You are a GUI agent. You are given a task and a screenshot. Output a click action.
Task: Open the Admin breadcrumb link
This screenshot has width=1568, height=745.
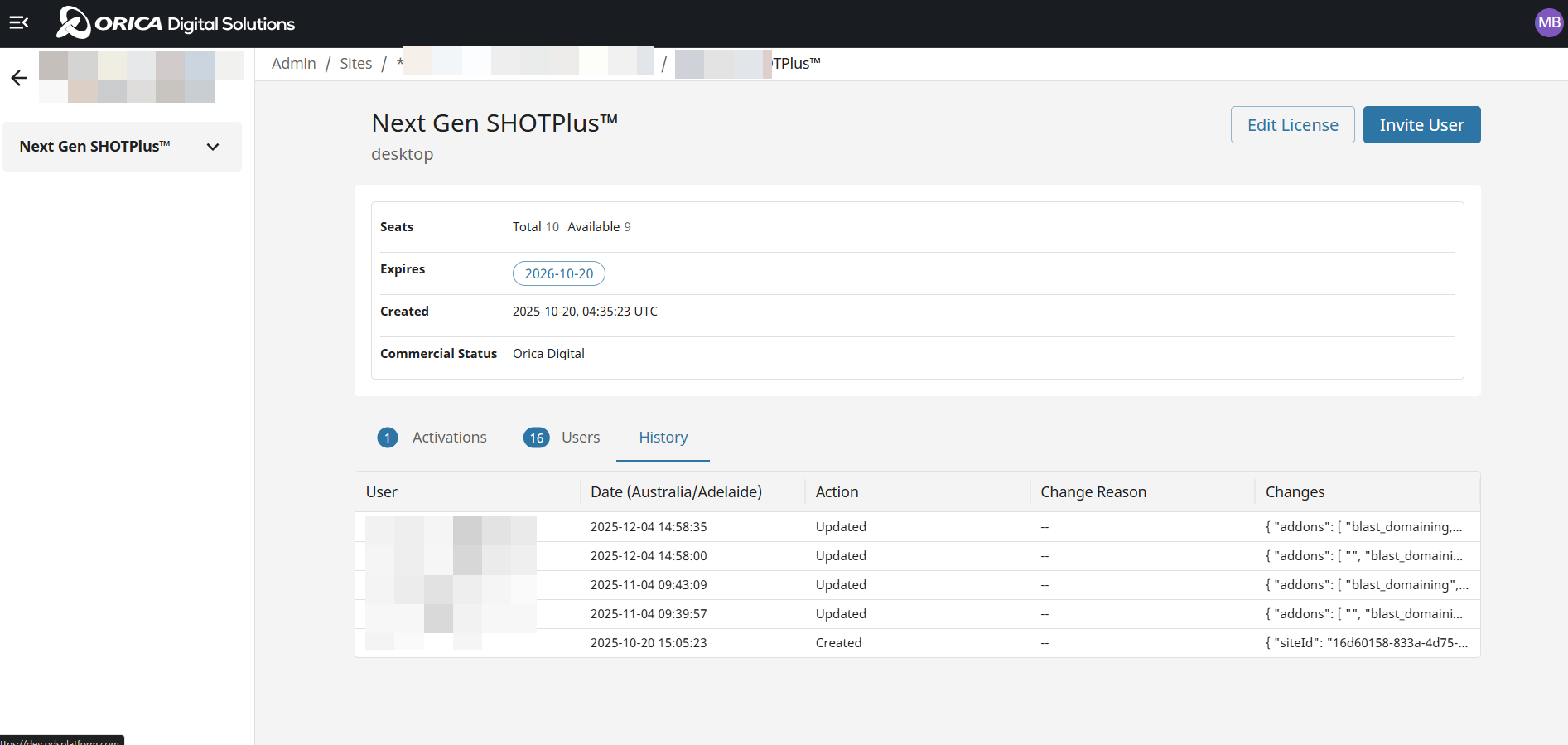294,64
